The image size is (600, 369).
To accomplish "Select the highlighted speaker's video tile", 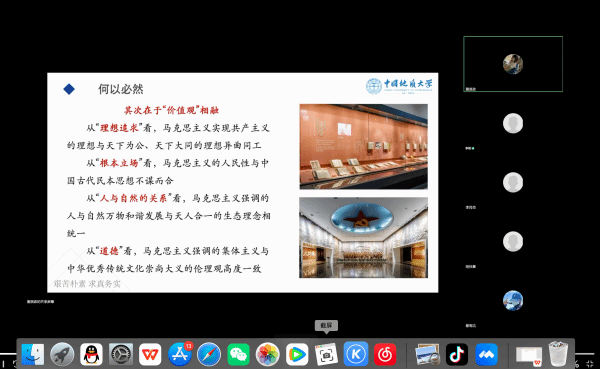I will click(x=513, y=64).
